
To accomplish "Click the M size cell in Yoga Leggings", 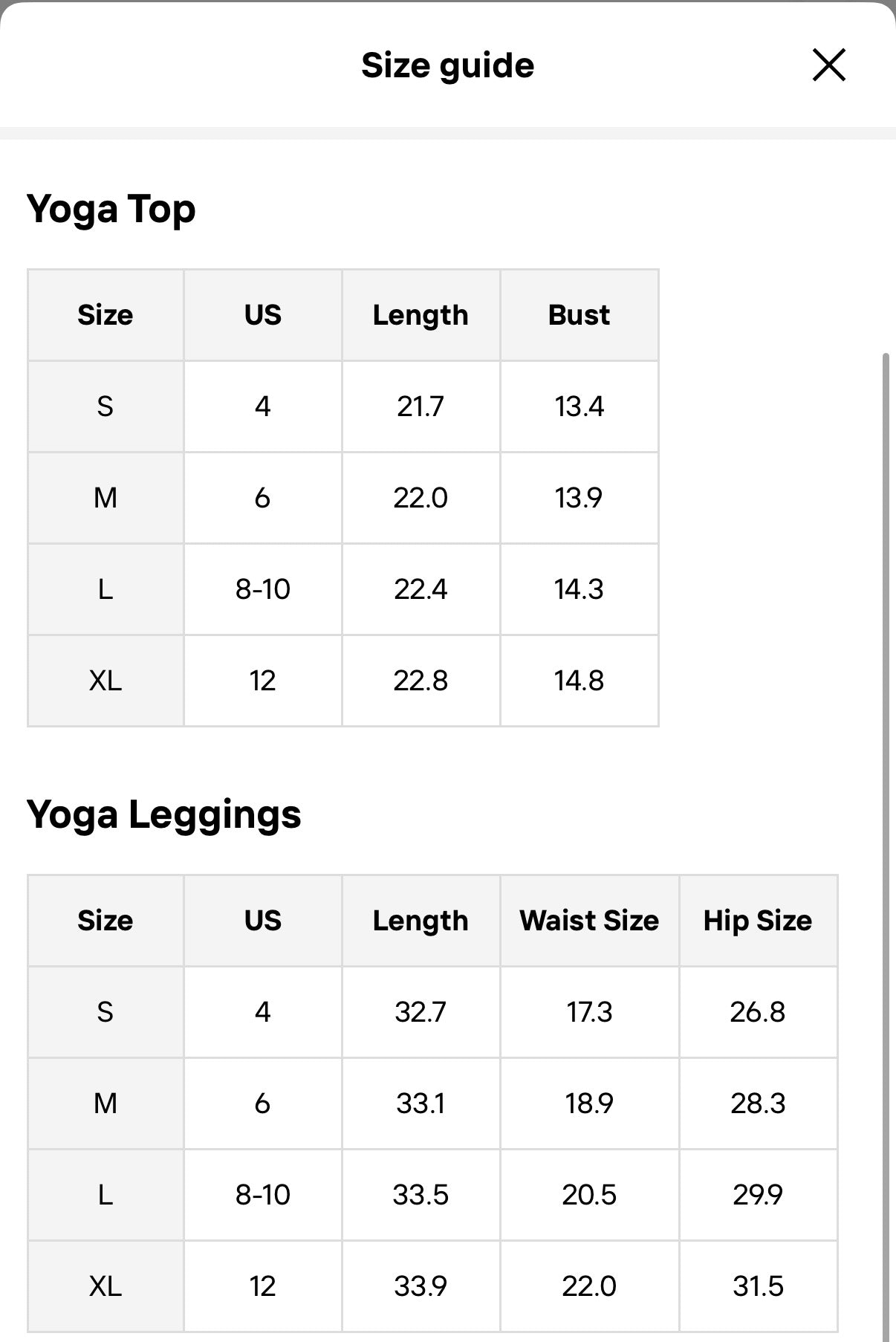I will coord(105,1103).
